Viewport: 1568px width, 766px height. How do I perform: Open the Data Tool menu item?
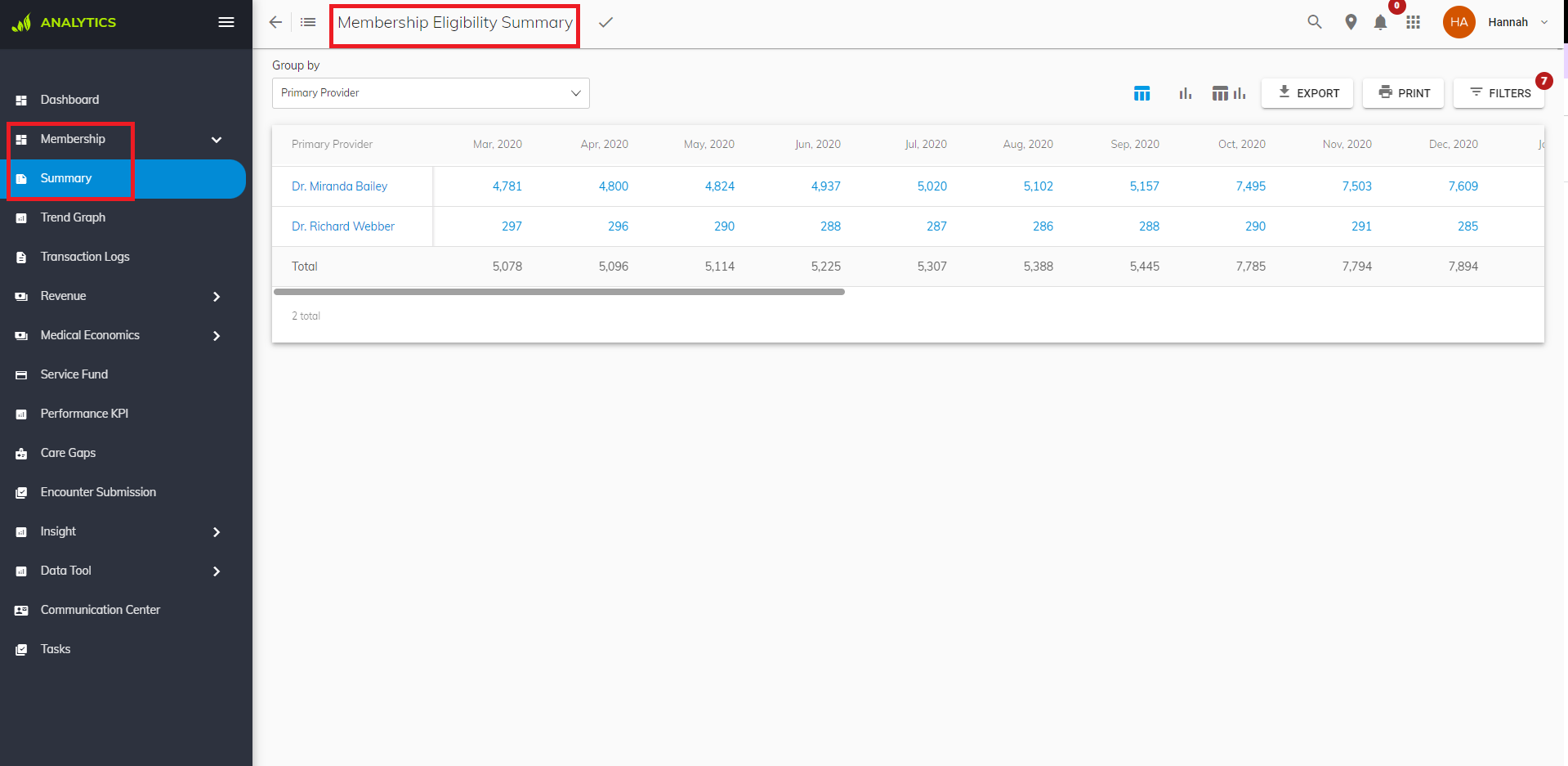65,571
